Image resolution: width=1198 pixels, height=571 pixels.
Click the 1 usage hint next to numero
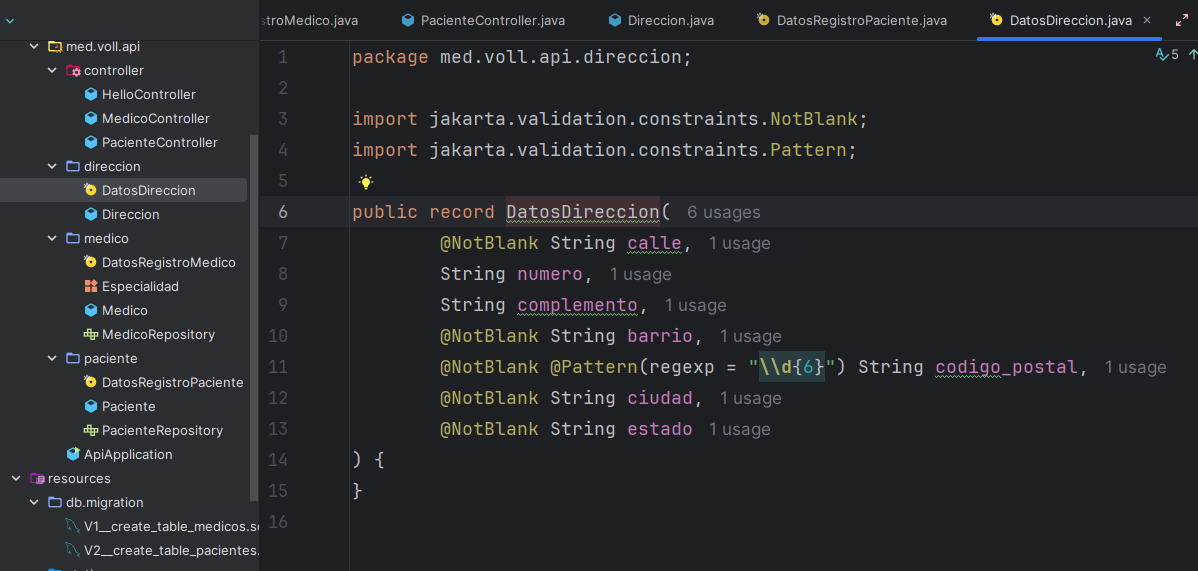(640, 274)
